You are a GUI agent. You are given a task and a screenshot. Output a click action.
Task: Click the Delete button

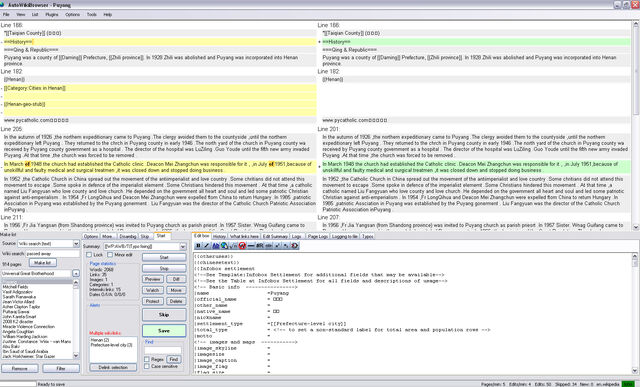click(x=176, y=301)
